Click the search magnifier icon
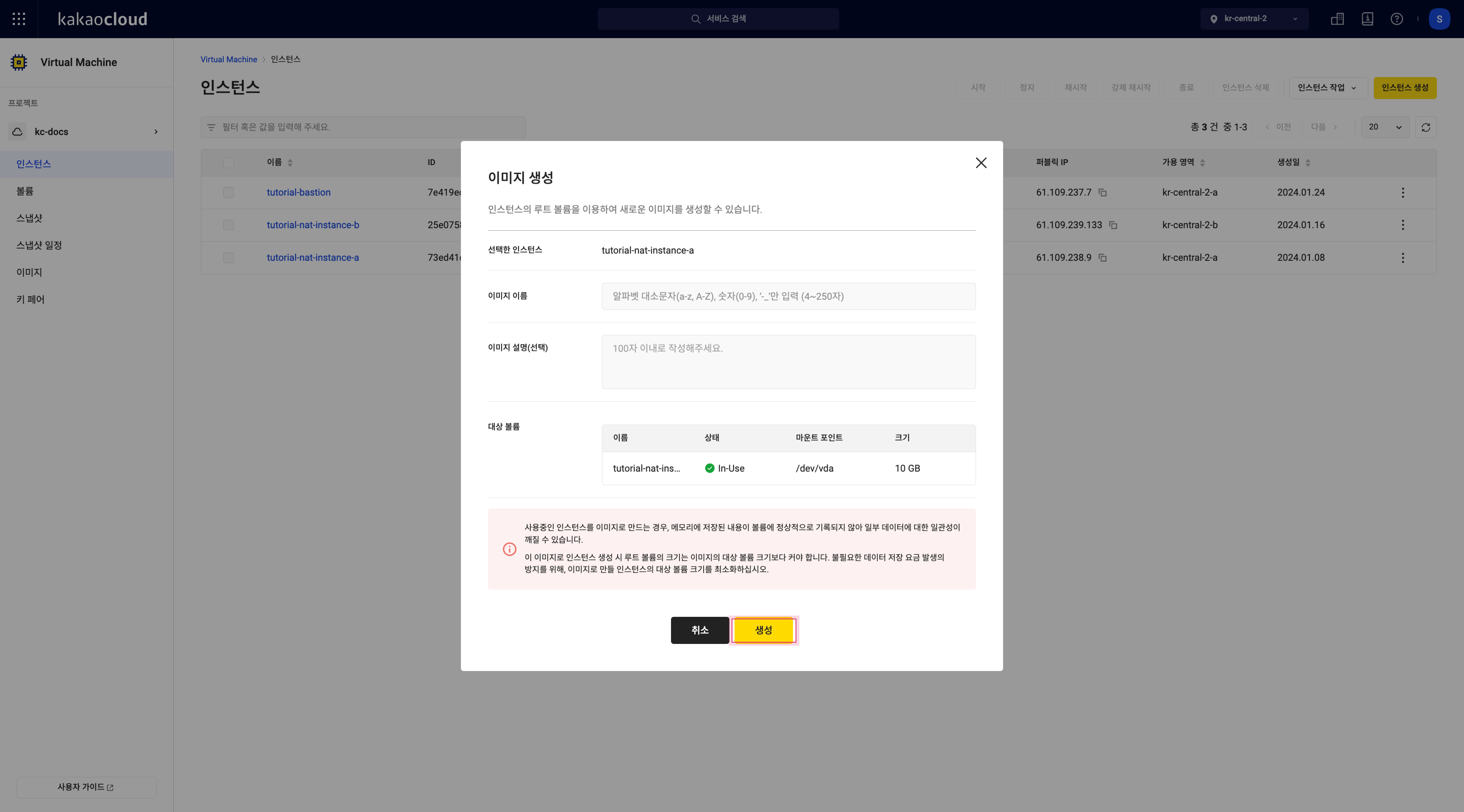1464x812 pixels. coord(695,19)
